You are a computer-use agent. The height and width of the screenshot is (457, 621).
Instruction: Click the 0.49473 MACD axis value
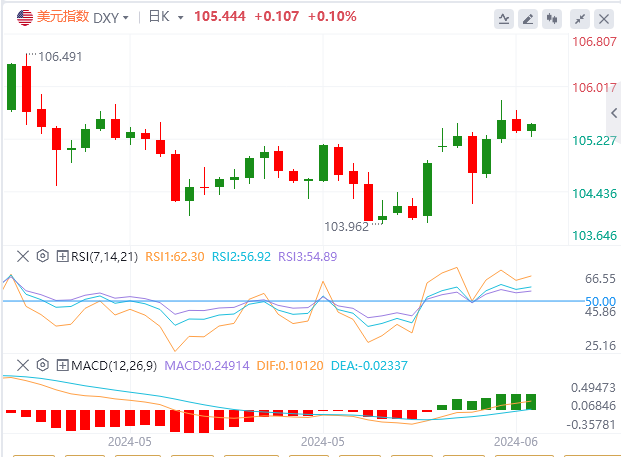click(593, 388)
